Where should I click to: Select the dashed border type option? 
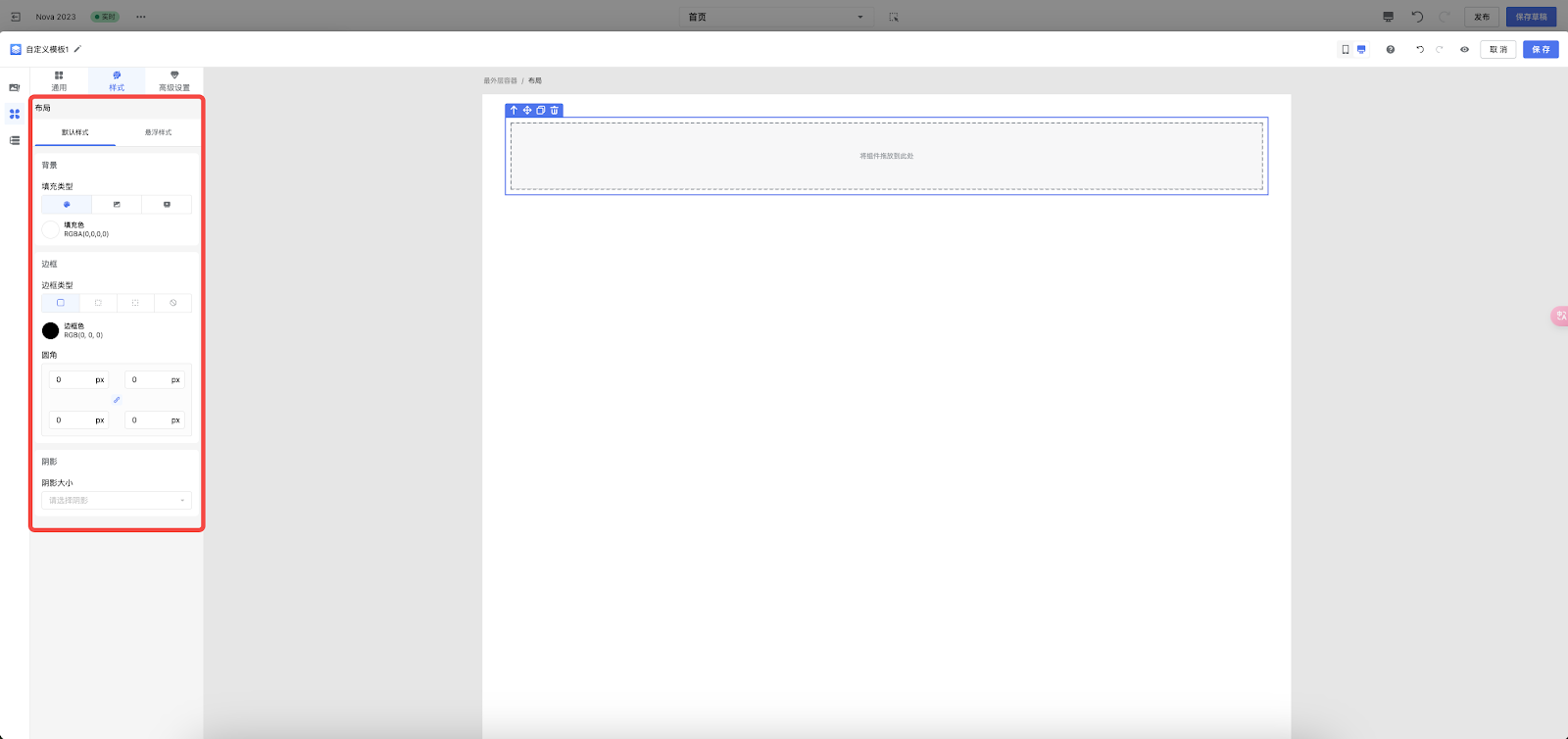tap(98, 303)
